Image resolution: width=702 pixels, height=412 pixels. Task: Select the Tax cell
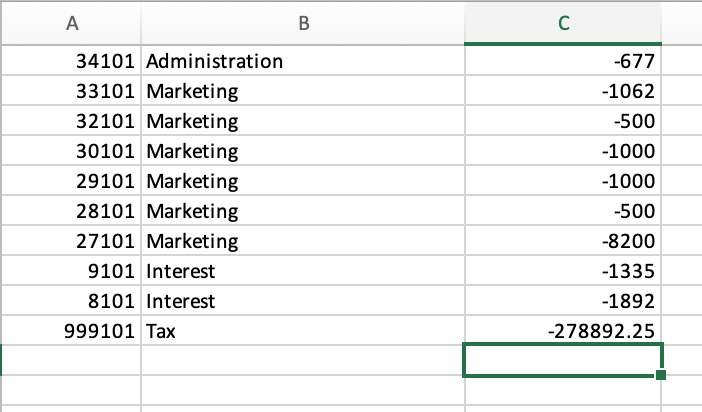303,330
